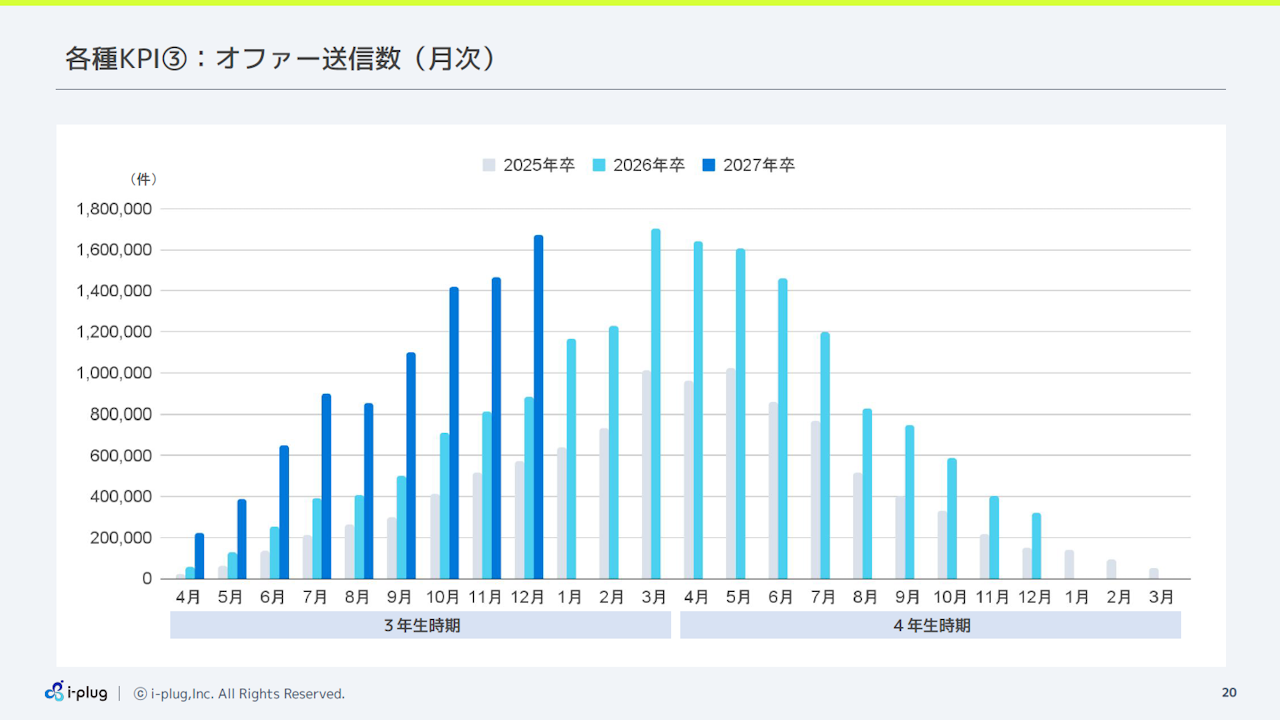Open the (件) axis unit label options

(144, 179)
